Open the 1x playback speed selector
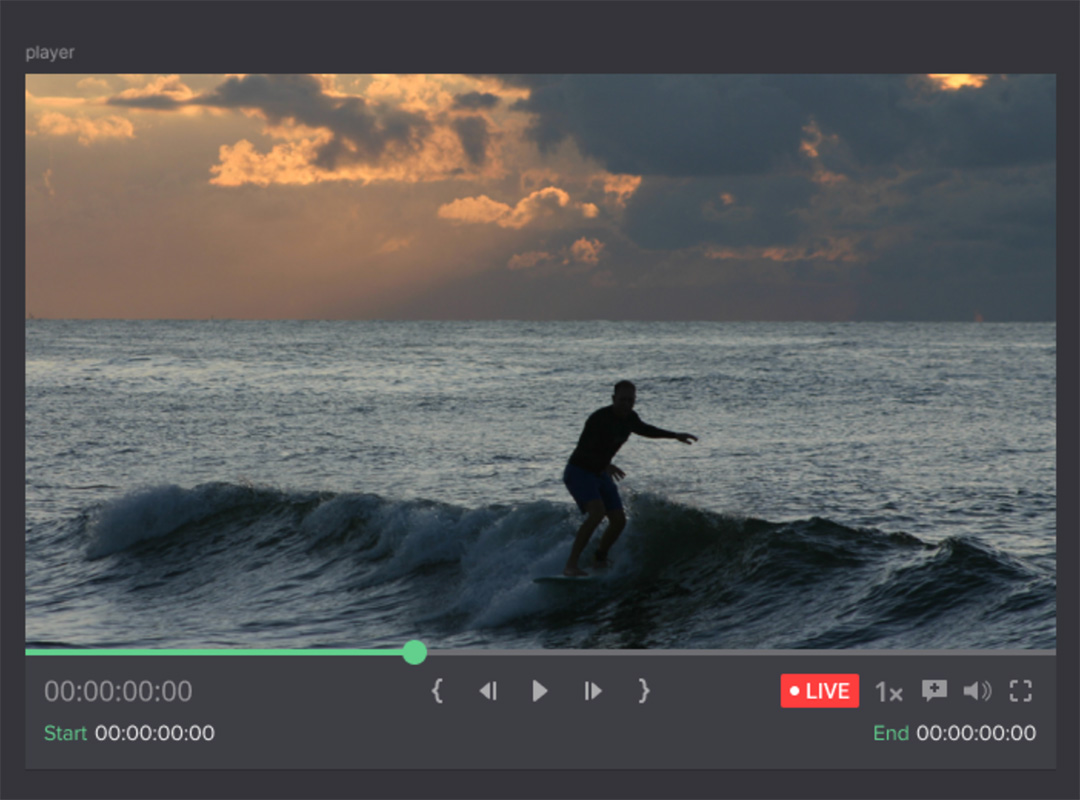1080x800 pixels. point(888,692)
